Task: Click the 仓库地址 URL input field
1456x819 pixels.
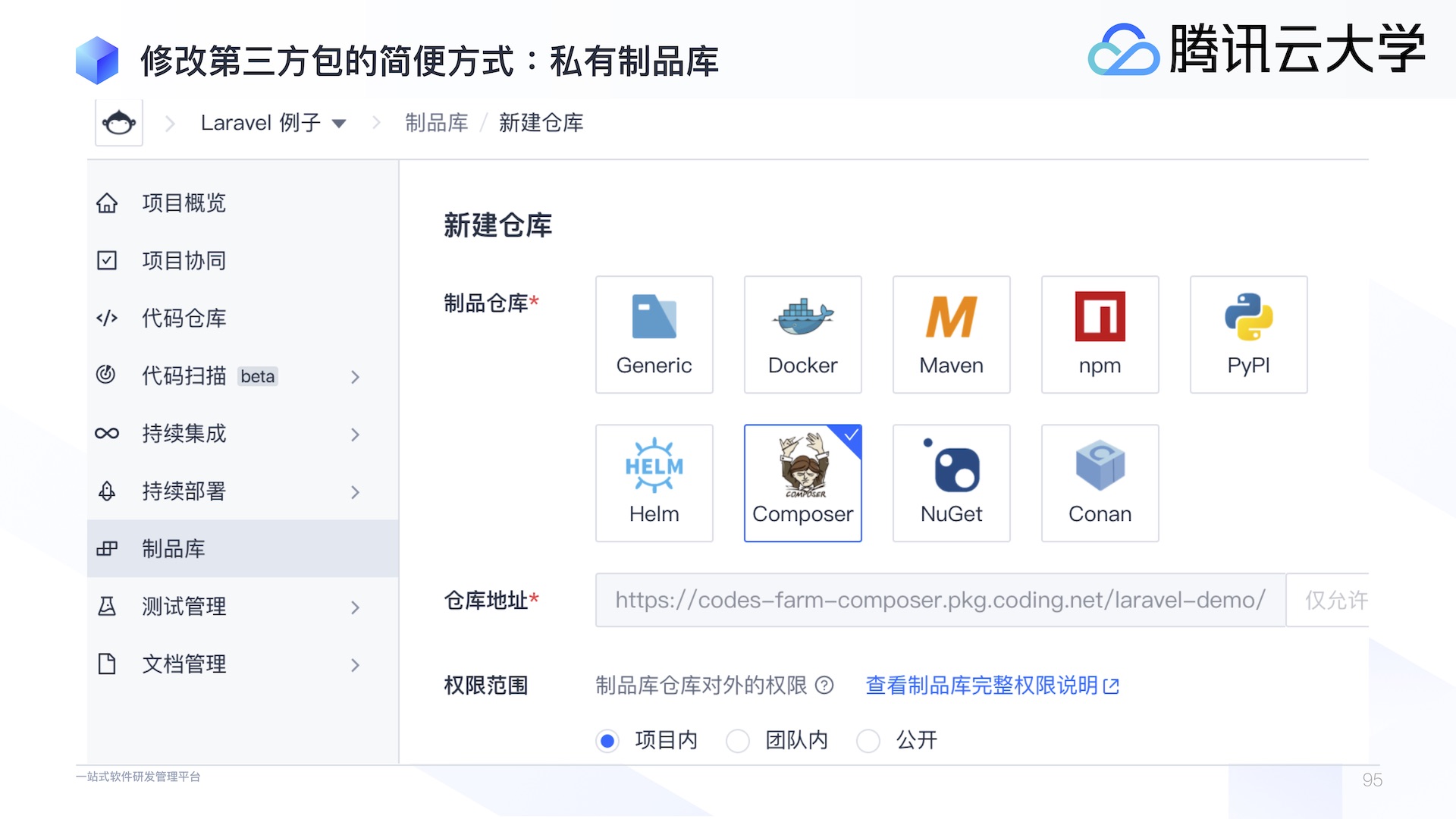Action: point(940,600)
